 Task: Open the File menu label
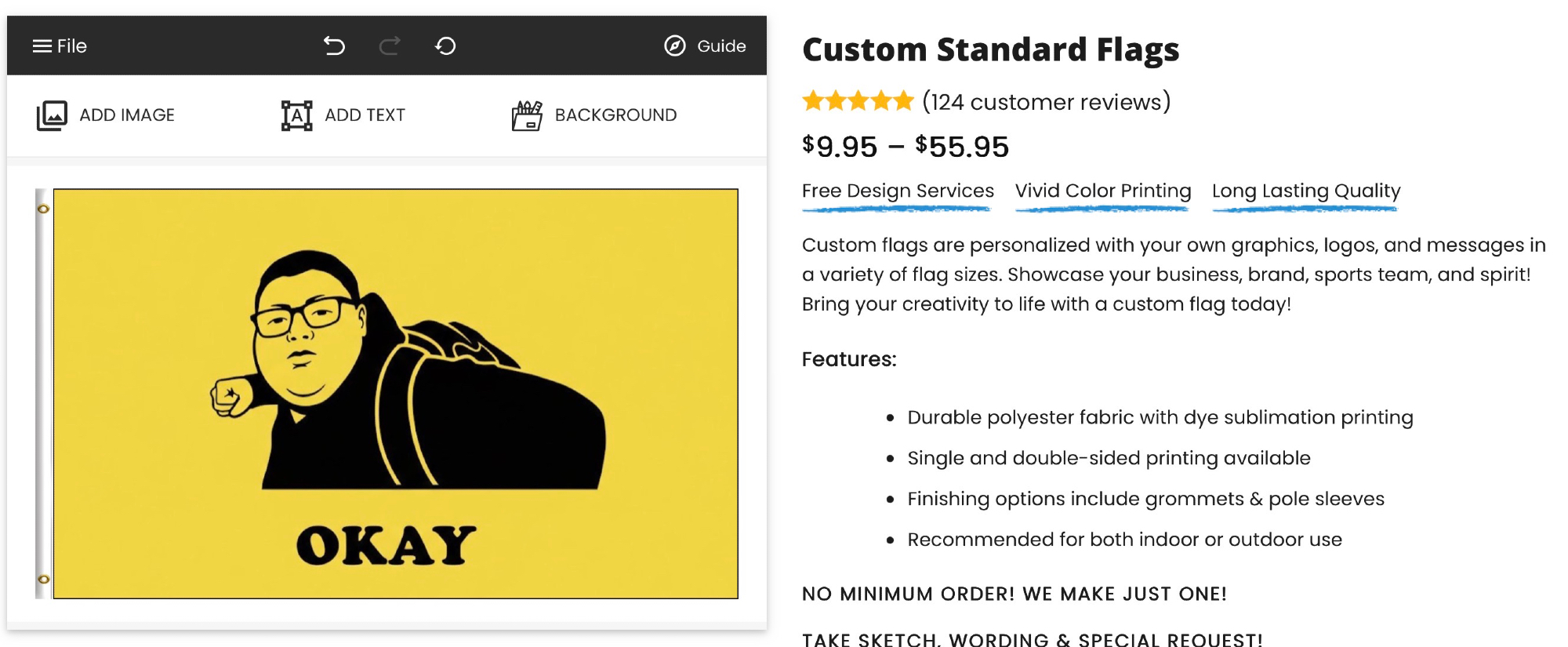pyautogui.click(x=72, y=46)
